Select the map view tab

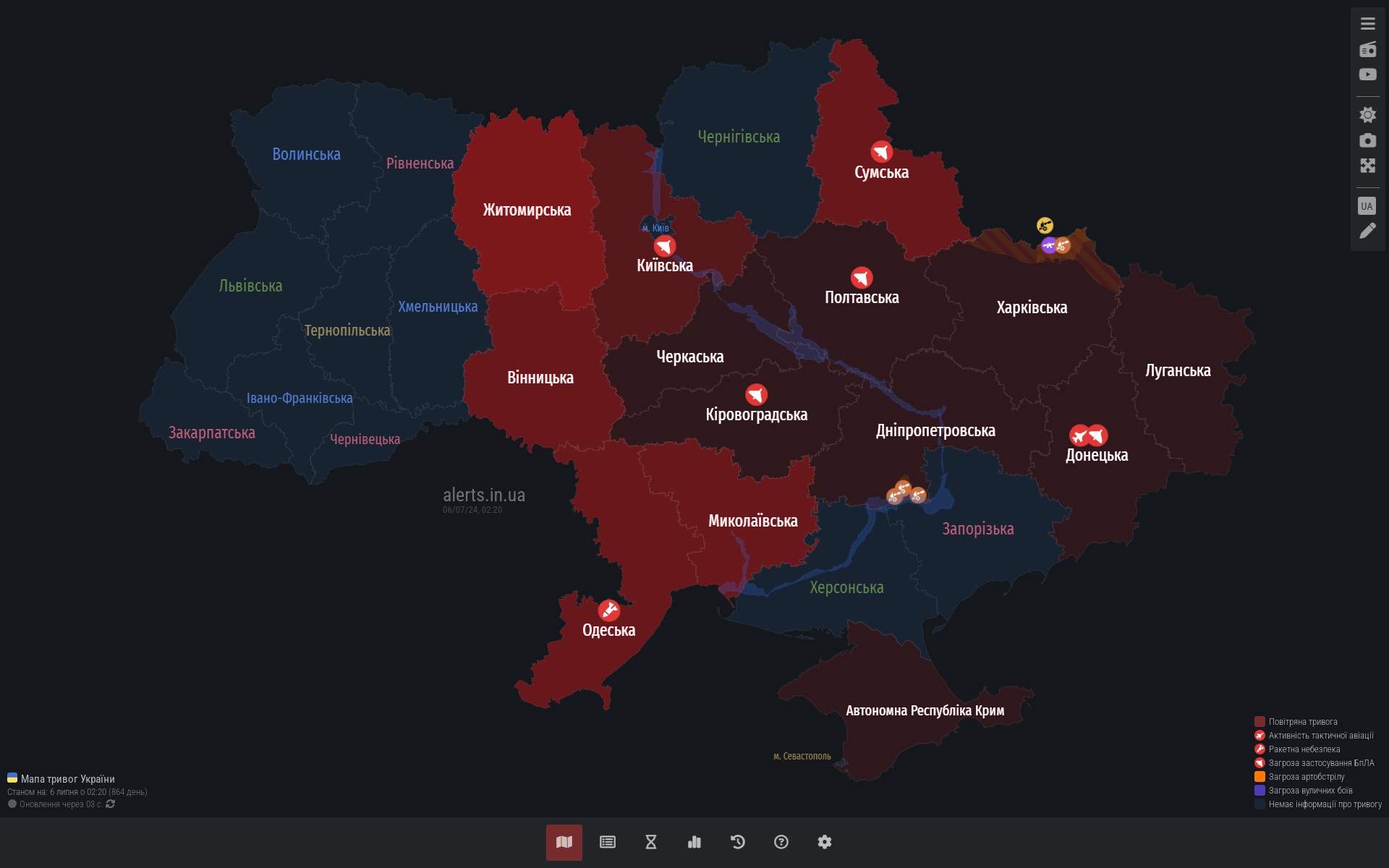pos(564,842)
